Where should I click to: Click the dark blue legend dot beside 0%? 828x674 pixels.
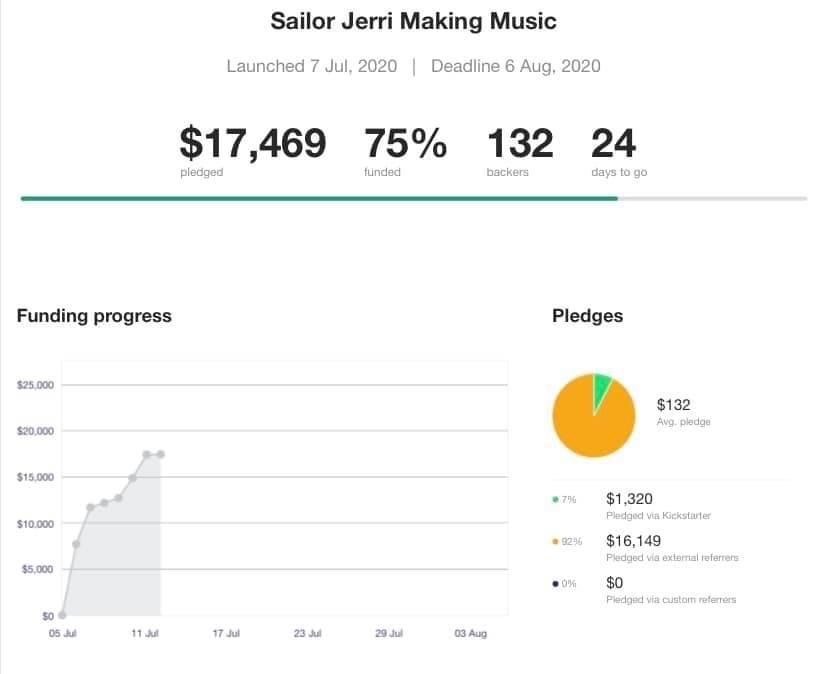click(x=555, y=584)
